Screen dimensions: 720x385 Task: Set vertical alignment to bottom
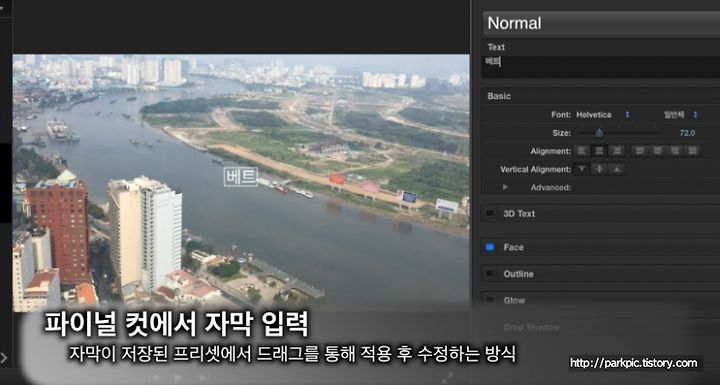(x=617, y=169)
